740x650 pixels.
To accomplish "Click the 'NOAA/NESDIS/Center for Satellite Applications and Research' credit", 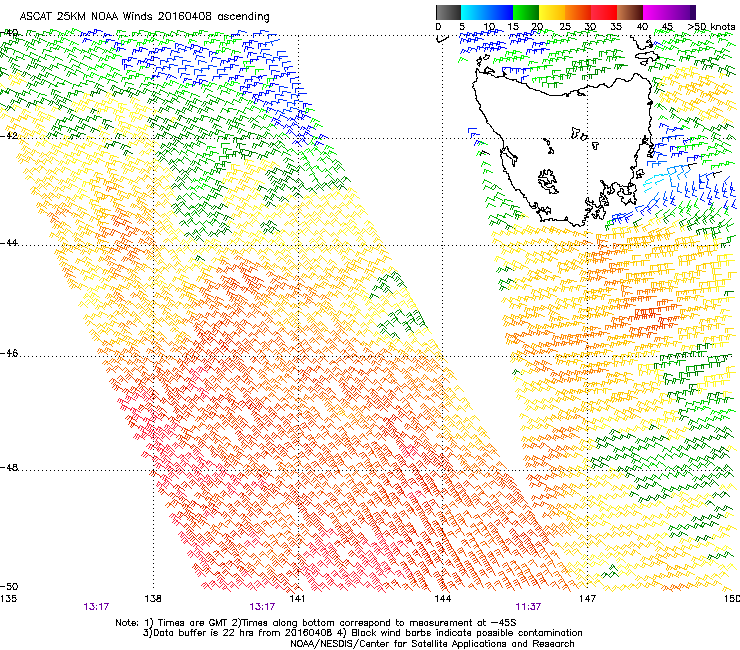I will click(x=432, y=644).
